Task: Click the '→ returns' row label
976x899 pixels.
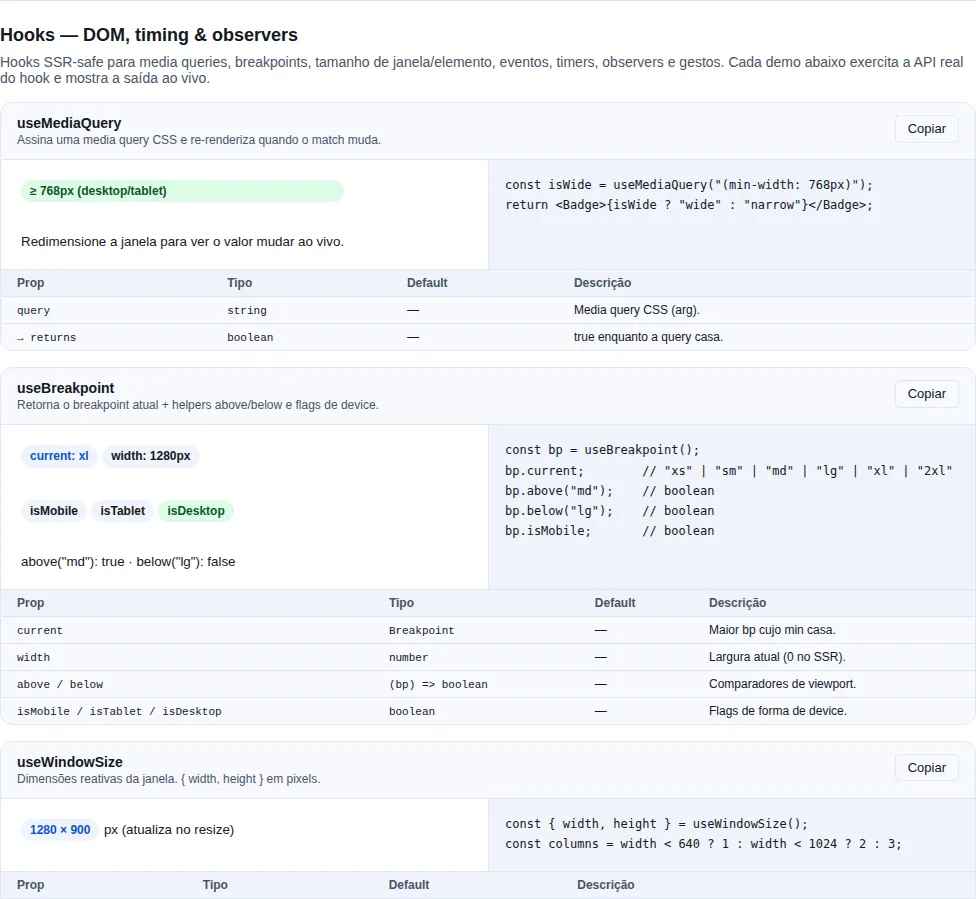Action: [x=47, y=337]
